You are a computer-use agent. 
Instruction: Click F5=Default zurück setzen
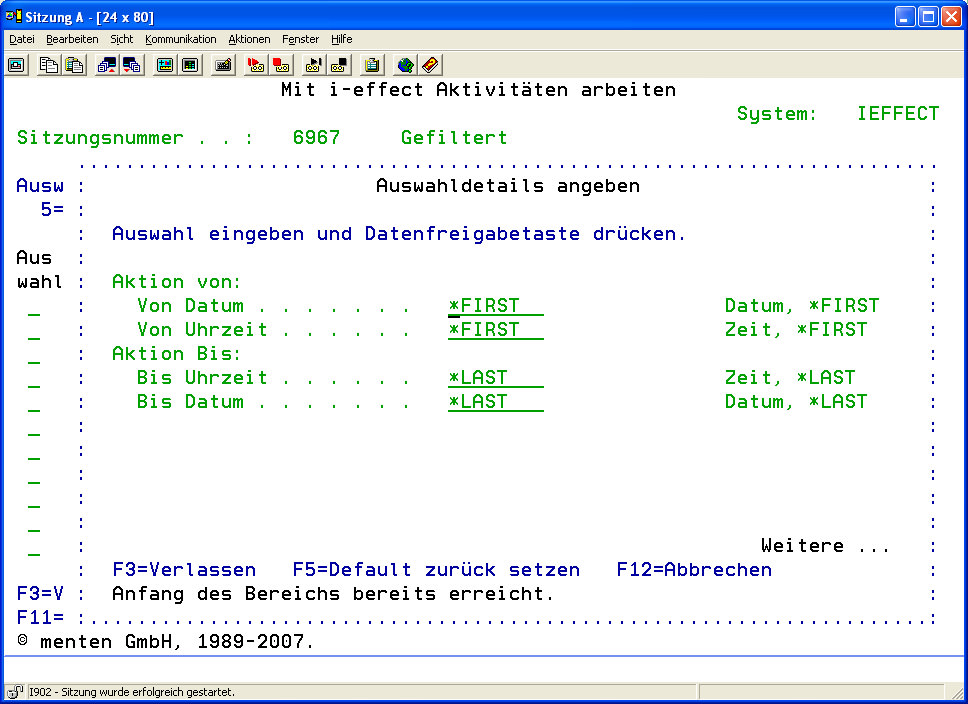[x=436, y=570]
